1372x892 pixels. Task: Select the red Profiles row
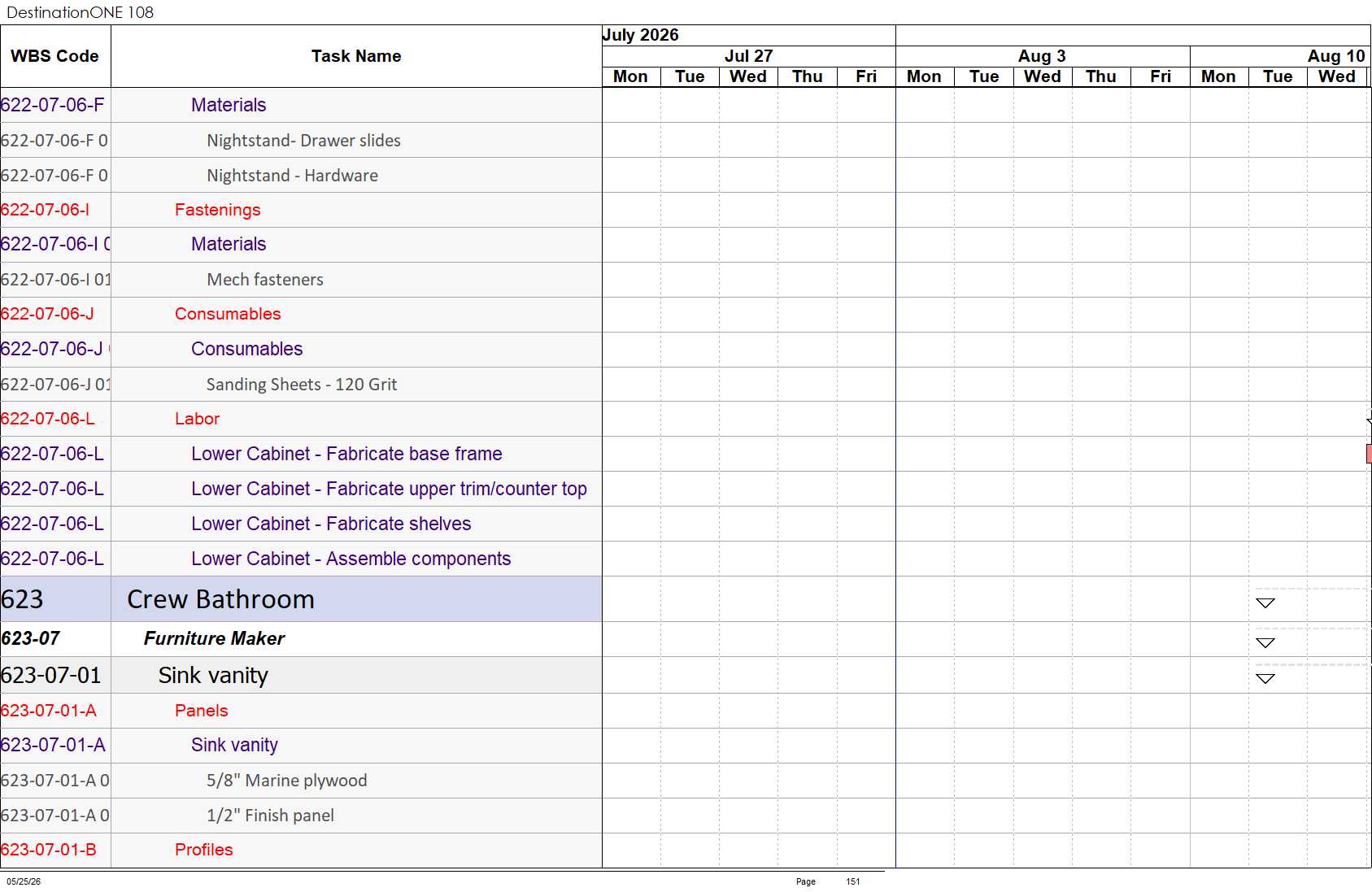[301, 850]
